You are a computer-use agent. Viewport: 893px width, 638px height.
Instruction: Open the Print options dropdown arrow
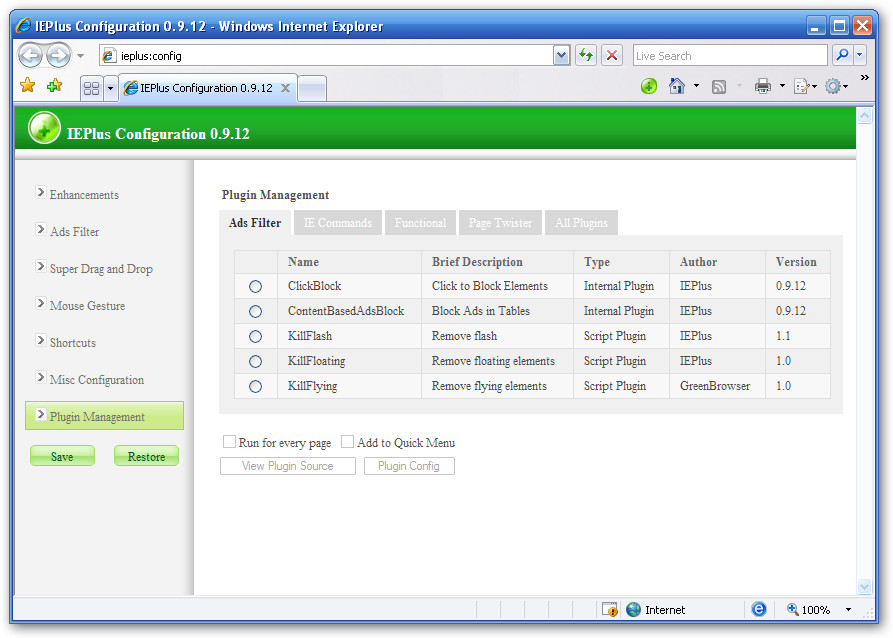click(782, 86)
